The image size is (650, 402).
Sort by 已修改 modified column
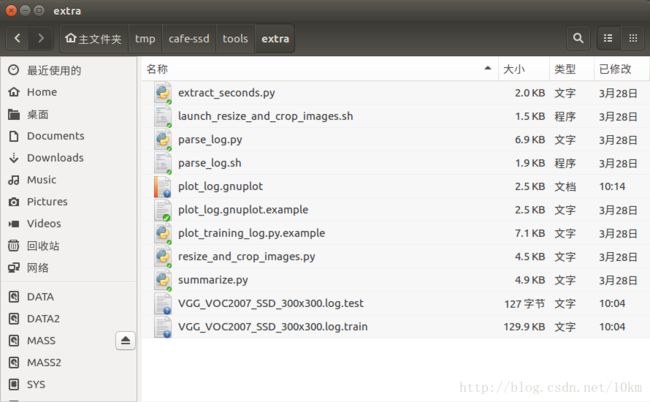pos(621,69)
